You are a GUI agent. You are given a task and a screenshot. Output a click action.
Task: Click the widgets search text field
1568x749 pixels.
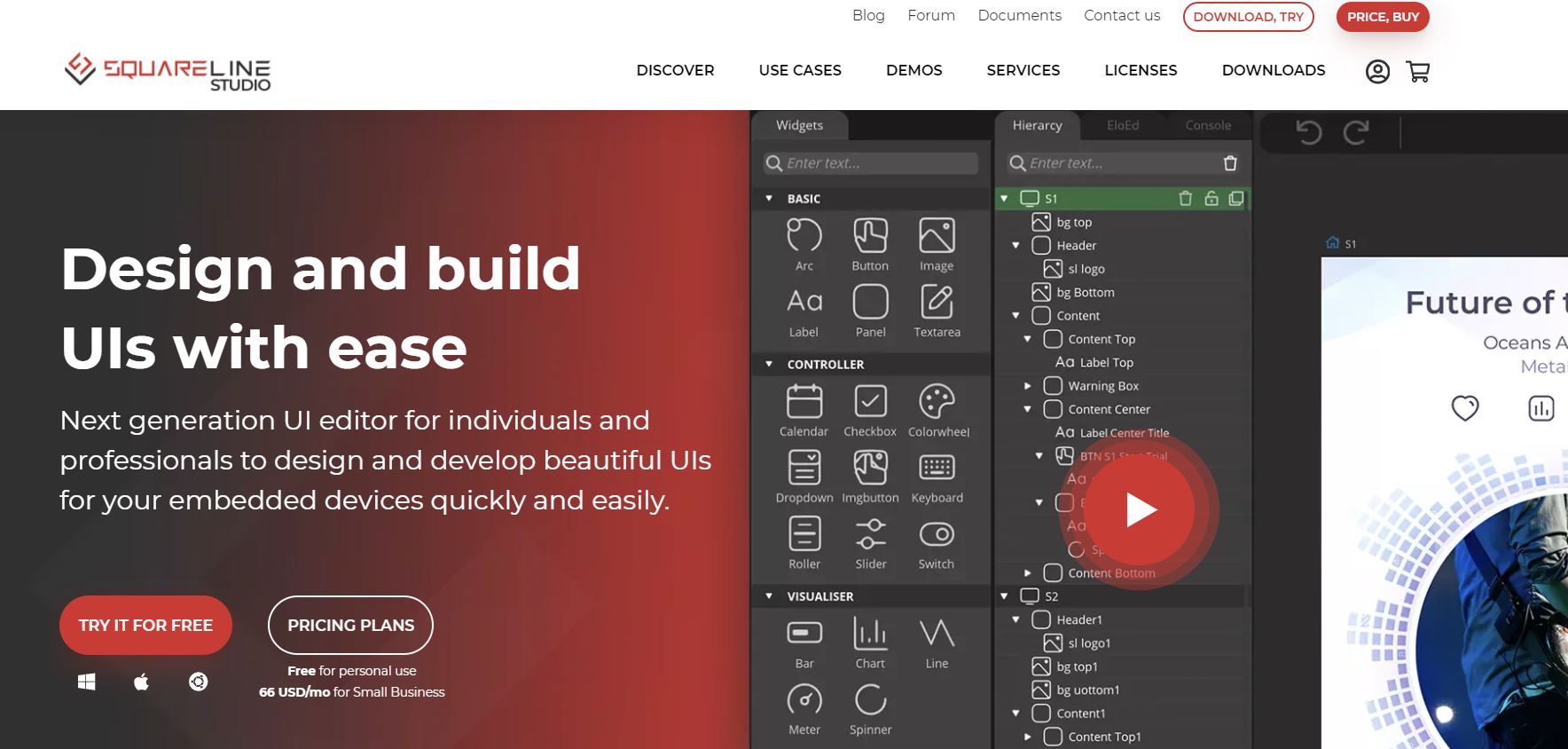coord(871,163)
